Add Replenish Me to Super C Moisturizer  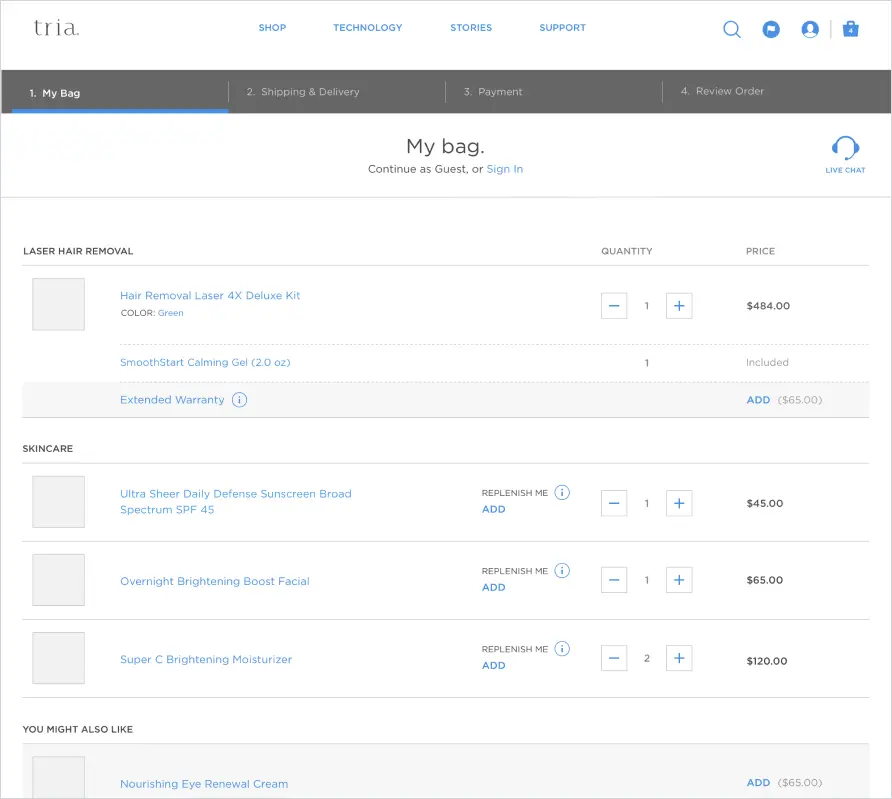point(494,665)
